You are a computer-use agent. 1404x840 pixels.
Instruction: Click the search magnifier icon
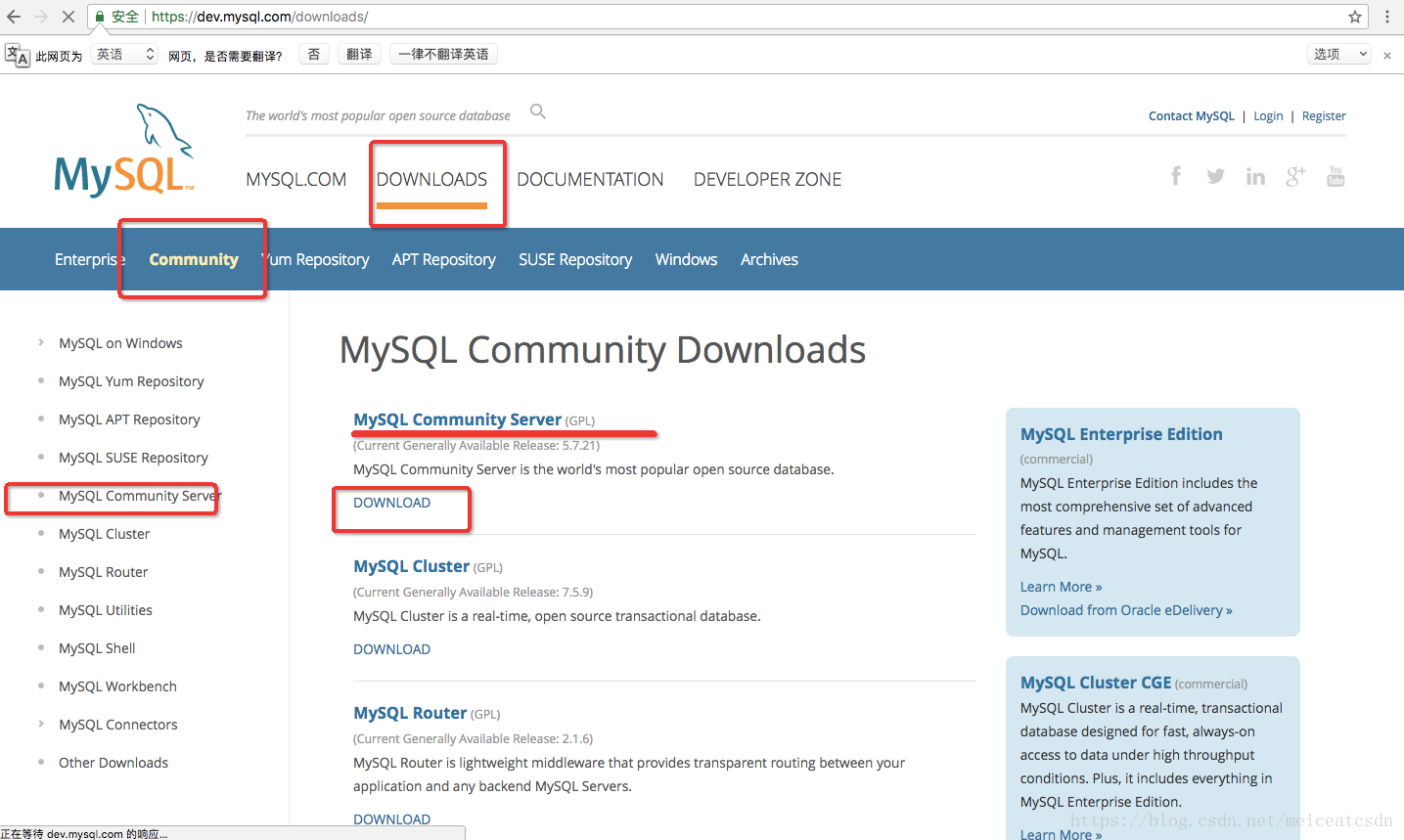coord(538,111)
